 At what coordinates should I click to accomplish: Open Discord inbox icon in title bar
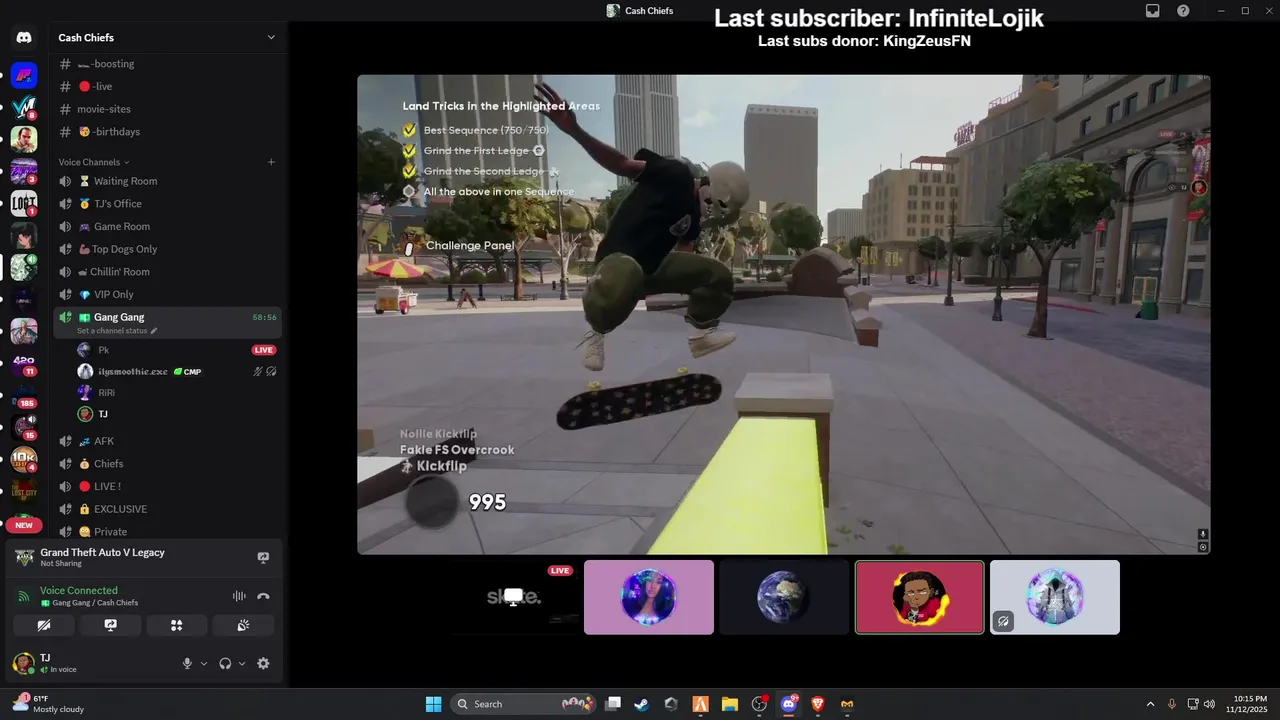coord(1153,11)
